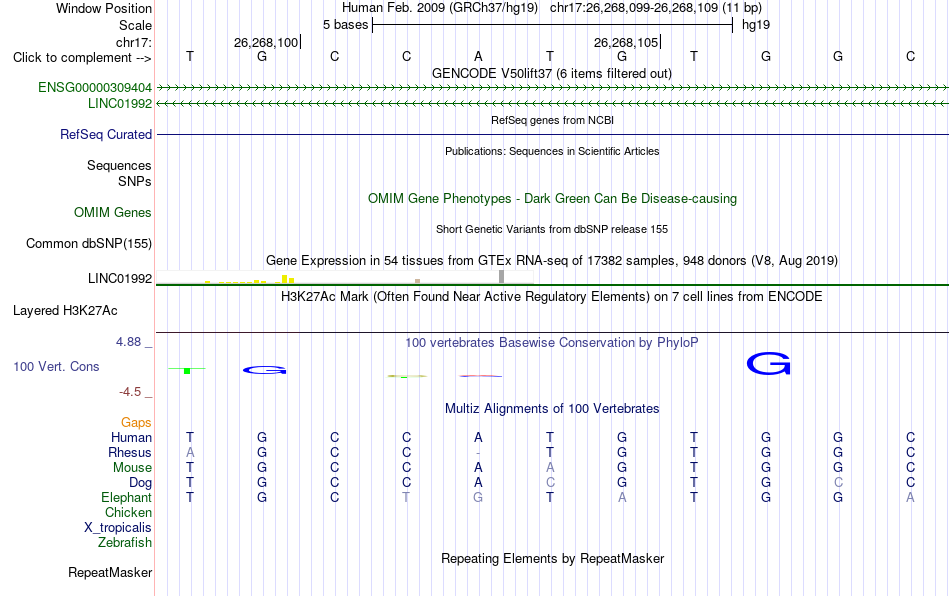
Task: Click '100 vertebrates Basewise Conservation by PhyloP' title
Action: [x=552, y=343]
